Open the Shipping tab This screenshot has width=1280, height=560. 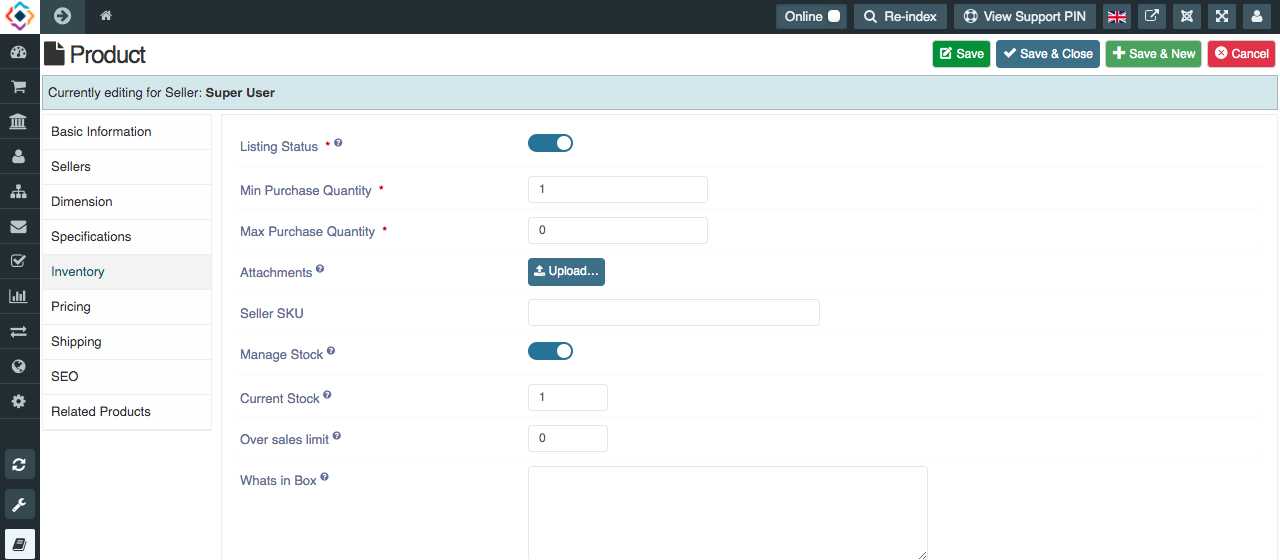(76, 342)
